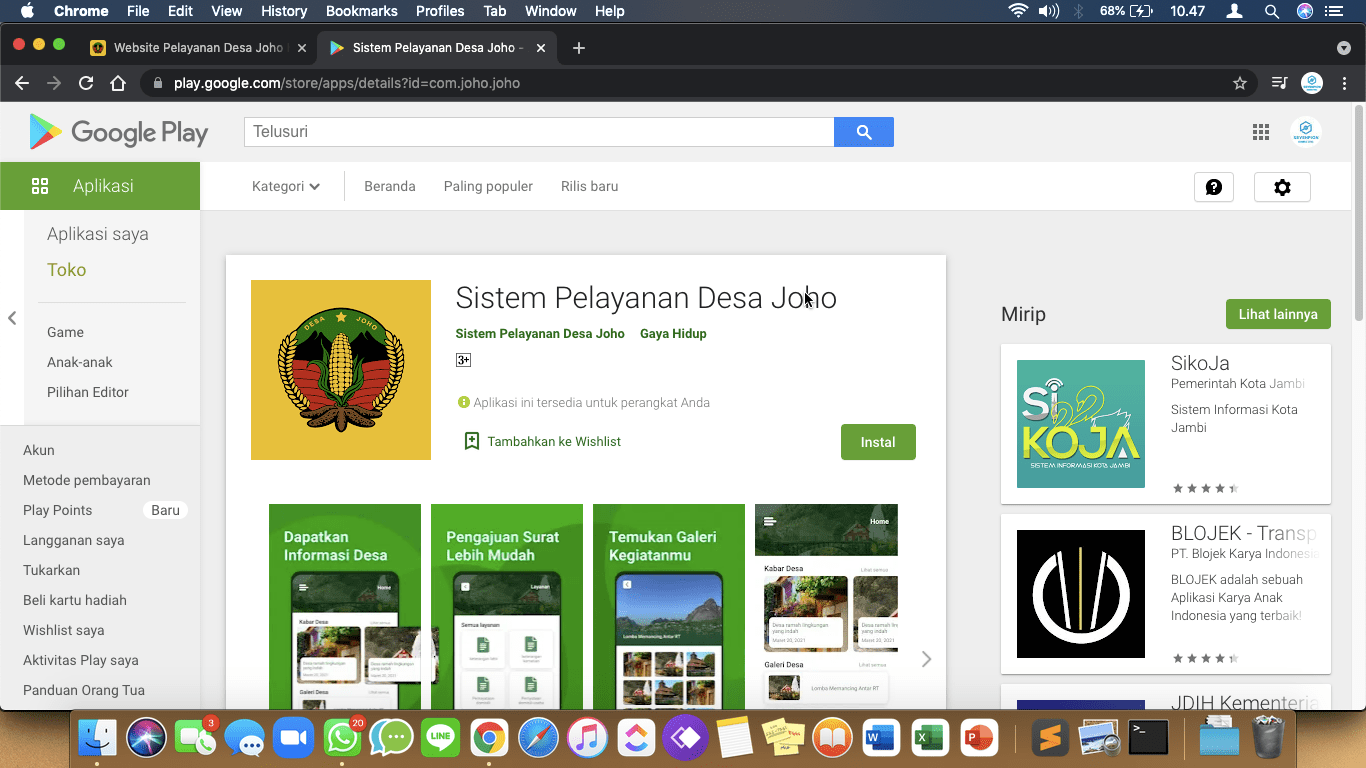Screen dimensions: 1366x768
Task: Open Terminal from the Dock
Action: [x=1148, y=738]
